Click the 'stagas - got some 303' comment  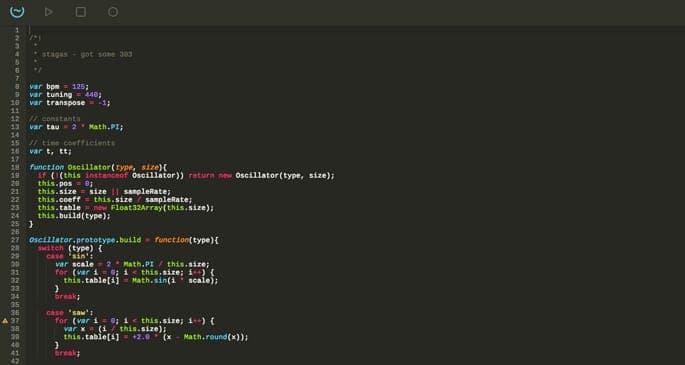[87, 55]
